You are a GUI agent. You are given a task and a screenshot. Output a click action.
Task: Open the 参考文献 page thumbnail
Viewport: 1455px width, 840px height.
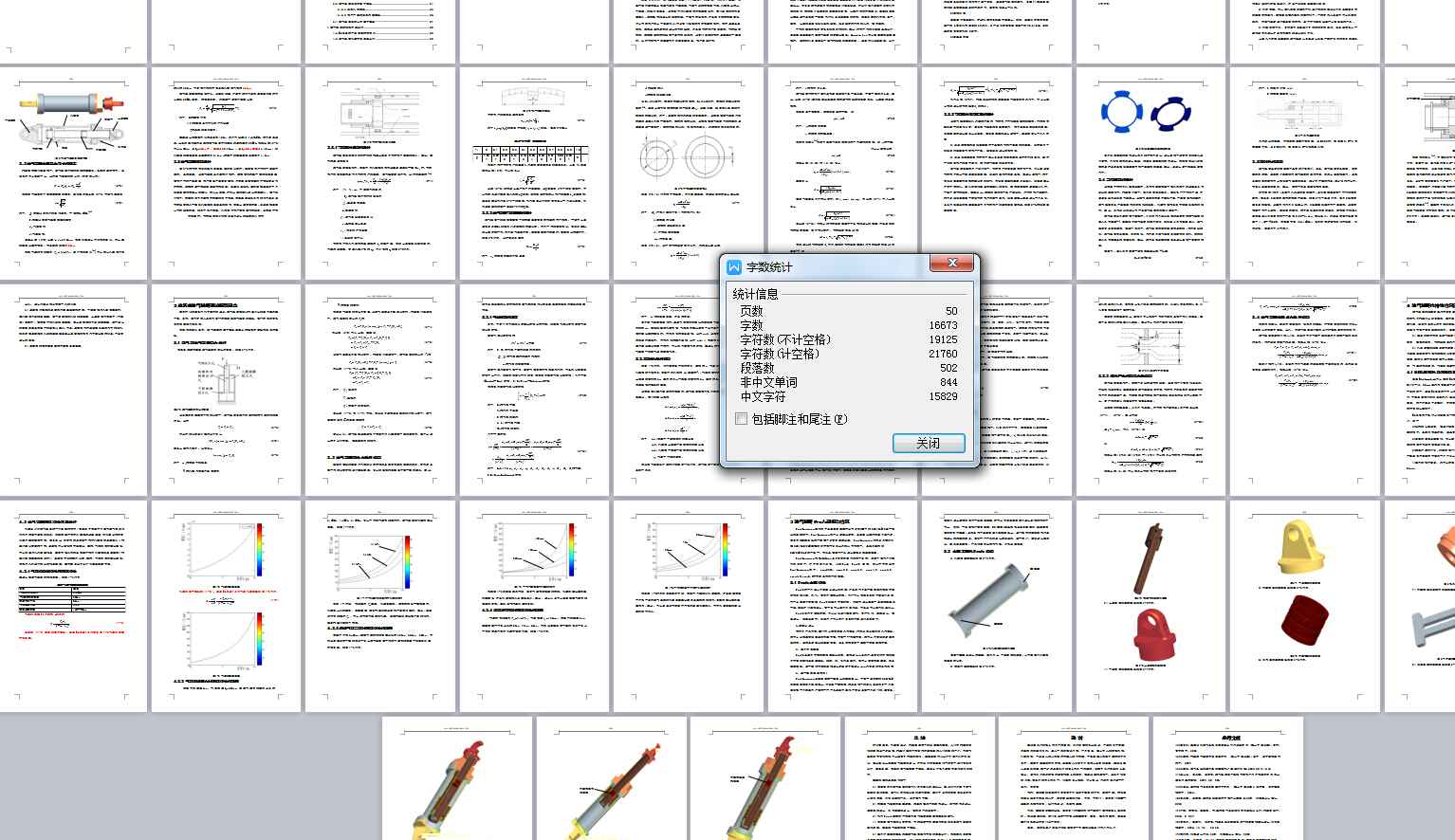coord(1228,778)
